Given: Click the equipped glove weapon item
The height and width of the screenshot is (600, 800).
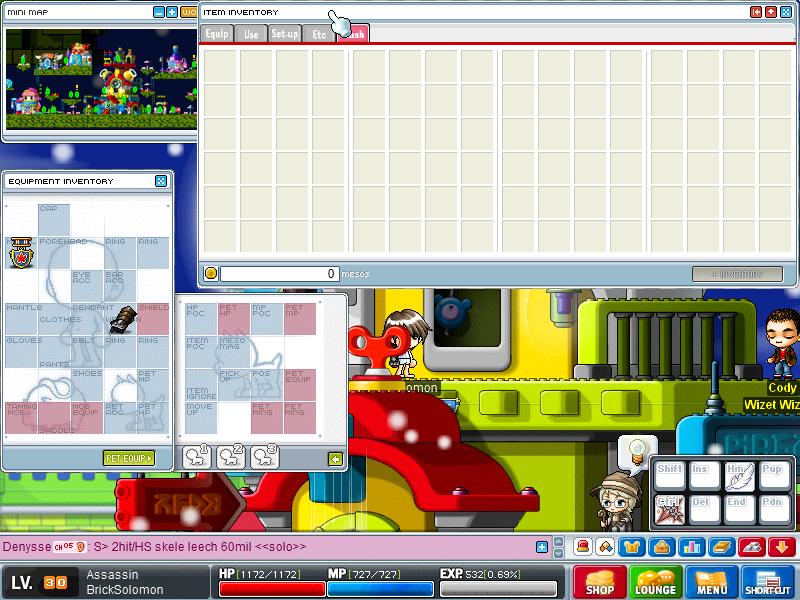Looking at the screenshot, I should [x=120, y=320].
